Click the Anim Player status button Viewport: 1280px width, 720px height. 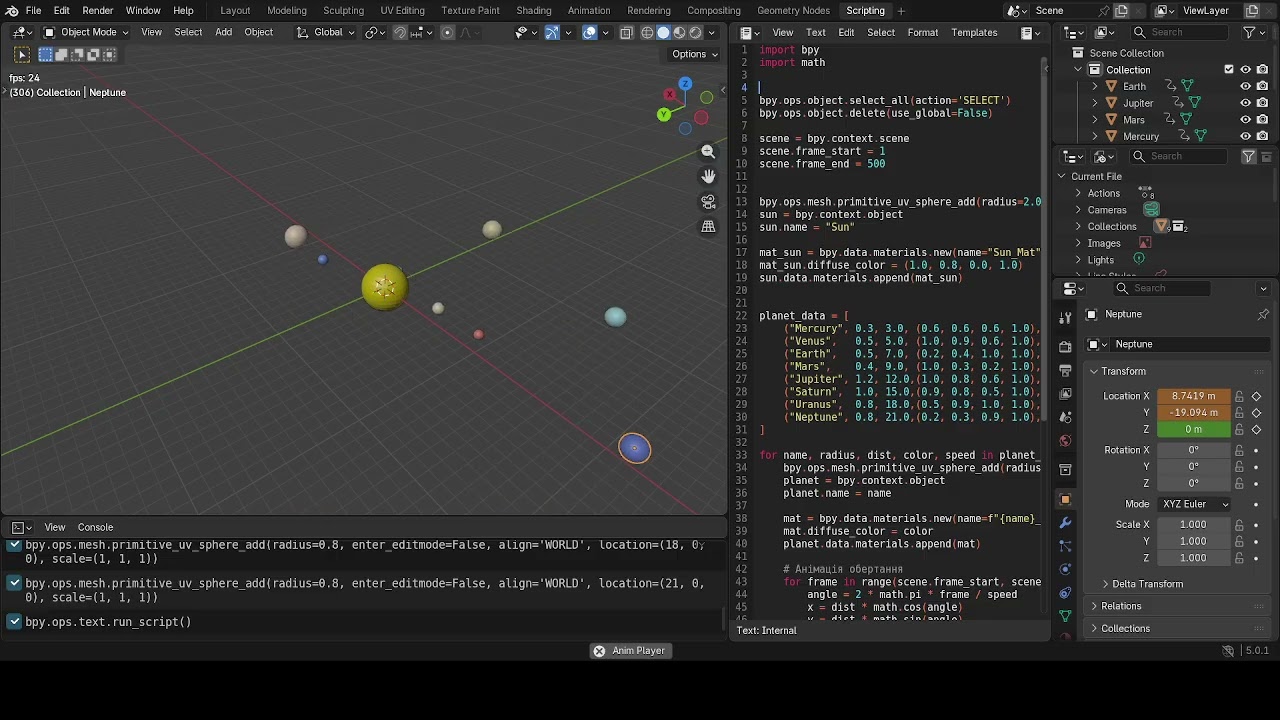629,651
